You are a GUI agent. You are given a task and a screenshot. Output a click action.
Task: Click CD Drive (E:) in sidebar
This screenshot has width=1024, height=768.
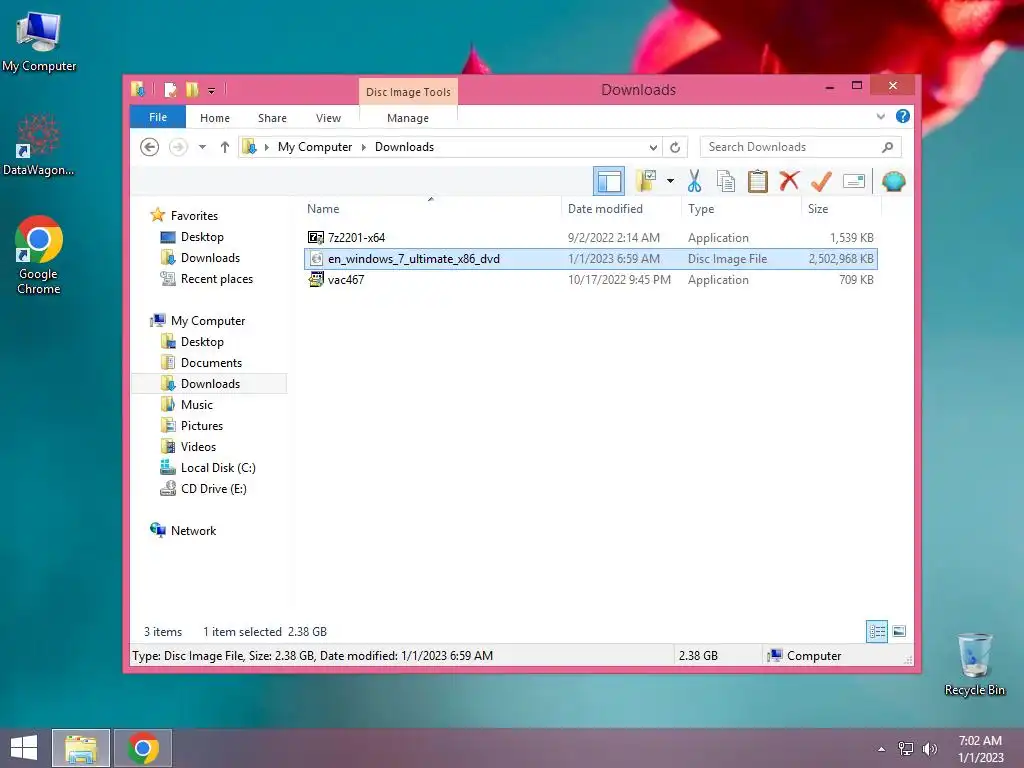coord(214,488)
